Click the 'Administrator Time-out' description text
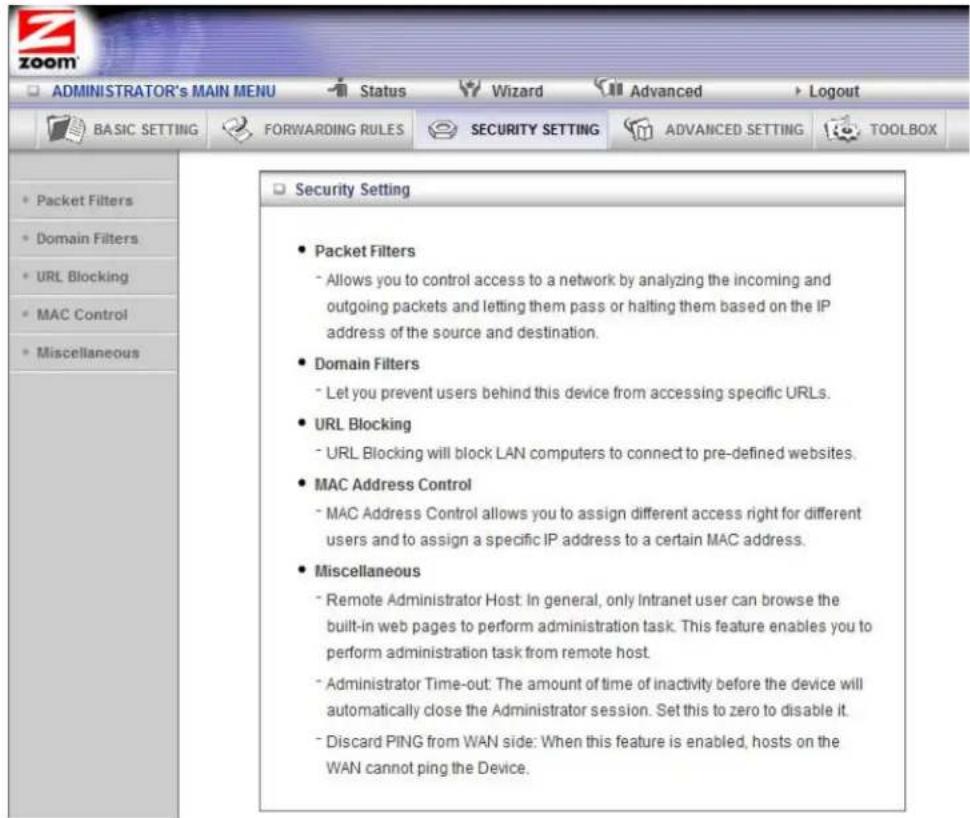This screenshot has height=818, width=970. point(594,697)
